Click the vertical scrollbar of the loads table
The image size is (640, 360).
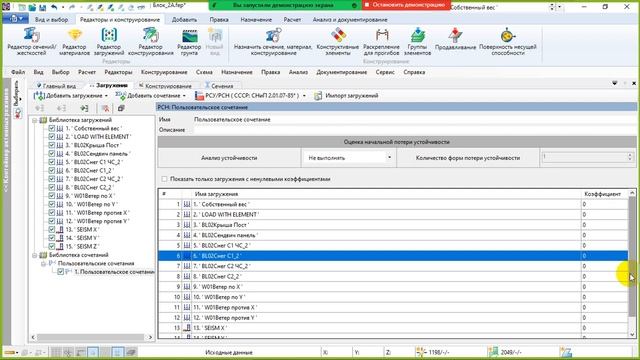click(632, 257)
